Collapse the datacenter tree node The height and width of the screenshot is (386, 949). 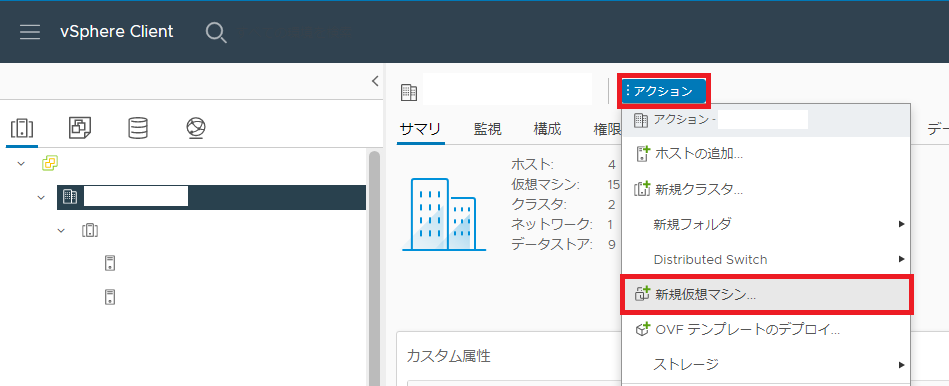click(x=41, y=197)
